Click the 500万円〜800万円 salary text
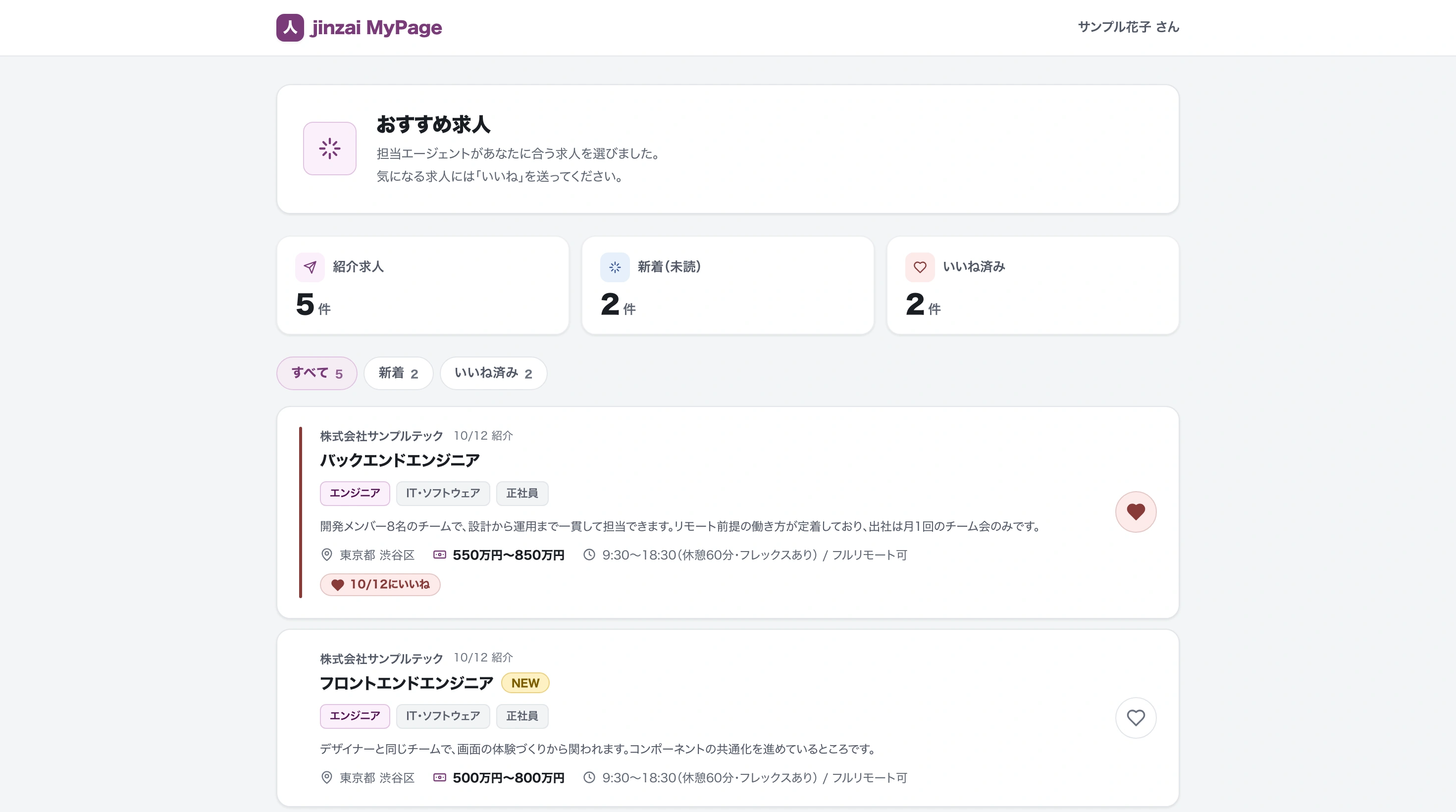The image size is (1456, 812). coord(508,777)
